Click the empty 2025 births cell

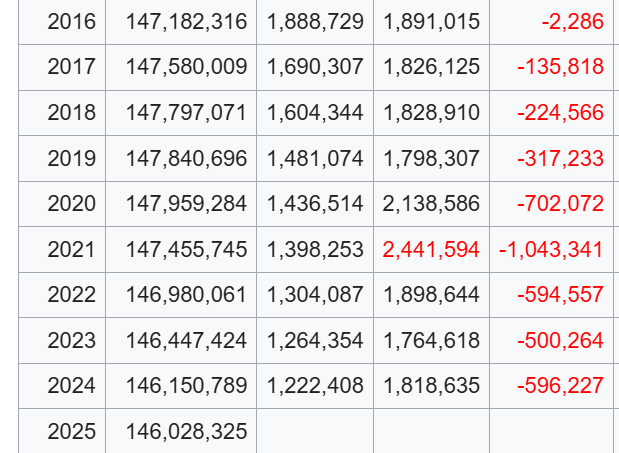315,431
